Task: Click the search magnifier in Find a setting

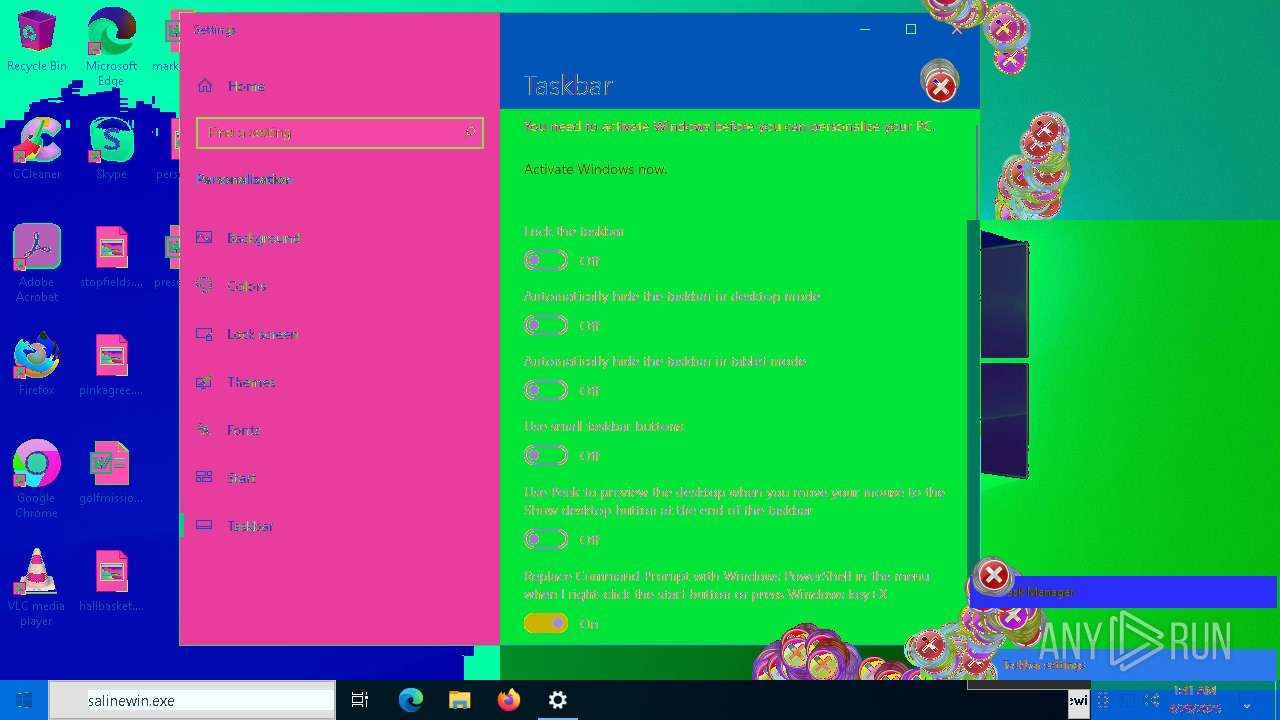Action: pos(470,132)
